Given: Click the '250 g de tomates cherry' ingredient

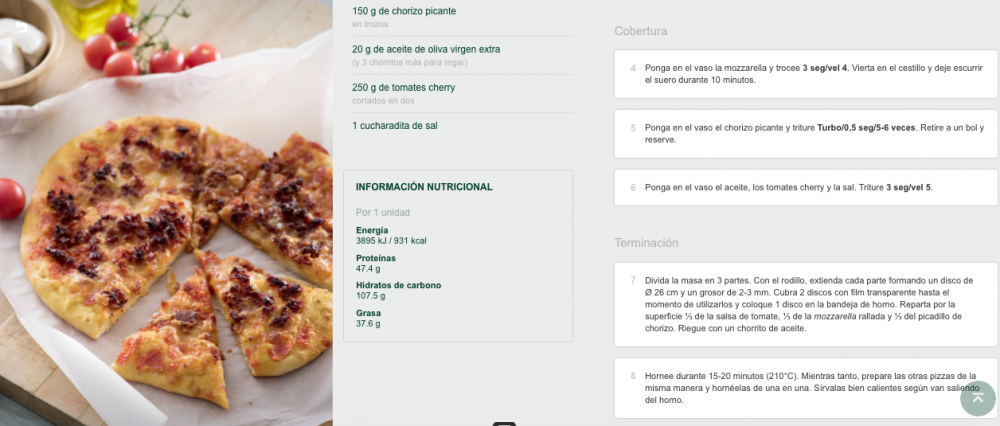Looking at the screenshot, I should (403, 87).
